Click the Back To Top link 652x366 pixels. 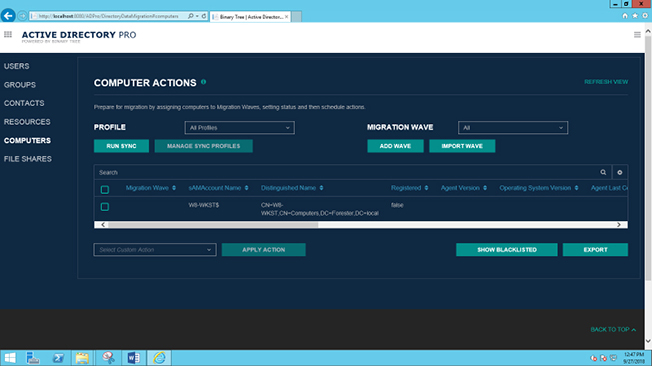tap(613, 329)
